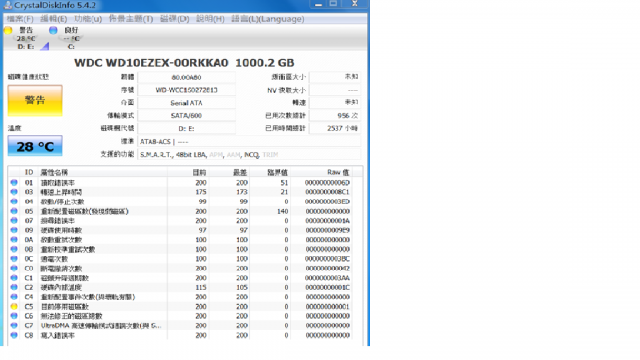Image resolution: width=640 pixels, height=360 pixels.
Task: Select the yellow warning disk D: E: orb
Action: pyautogui.click(x=8, y=30)
